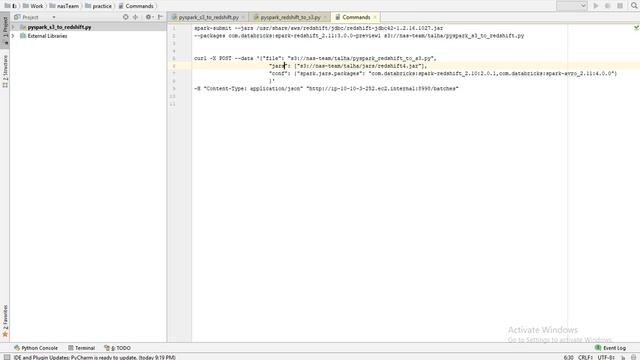640x360 pixels.
Task: Switch to the pyspark_s3_to_redshift.py editor tab
Action: [x=208, y=17]
